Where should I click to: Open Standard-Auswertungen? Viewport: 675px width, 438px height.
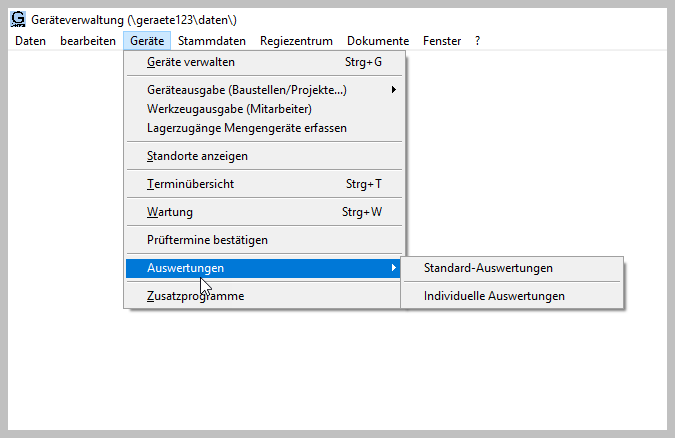(488, 268)
